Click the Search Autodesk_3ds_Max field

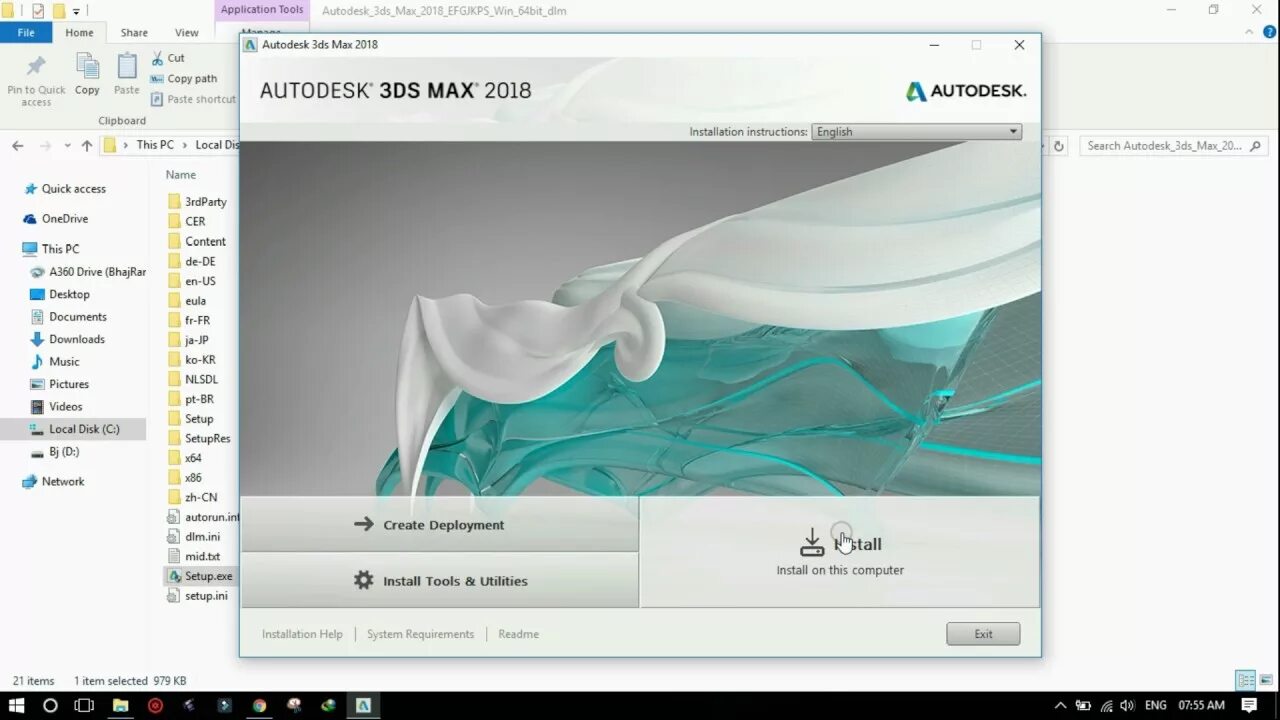tap(1175, 145)
